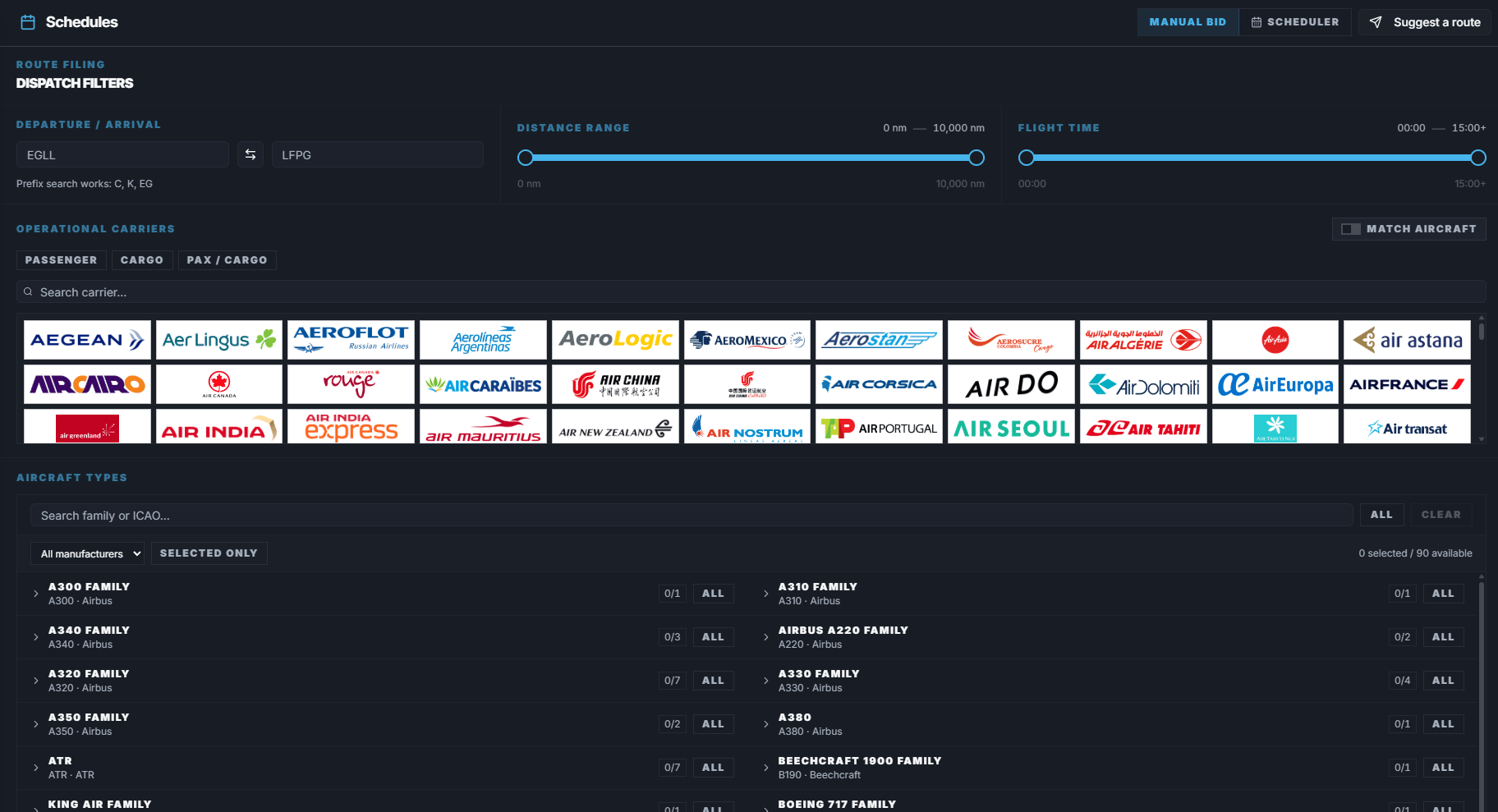The width and height of the screenshot is (1498, 812).
Task: Click the flight time minimum handle
Action: (1027, 158)
